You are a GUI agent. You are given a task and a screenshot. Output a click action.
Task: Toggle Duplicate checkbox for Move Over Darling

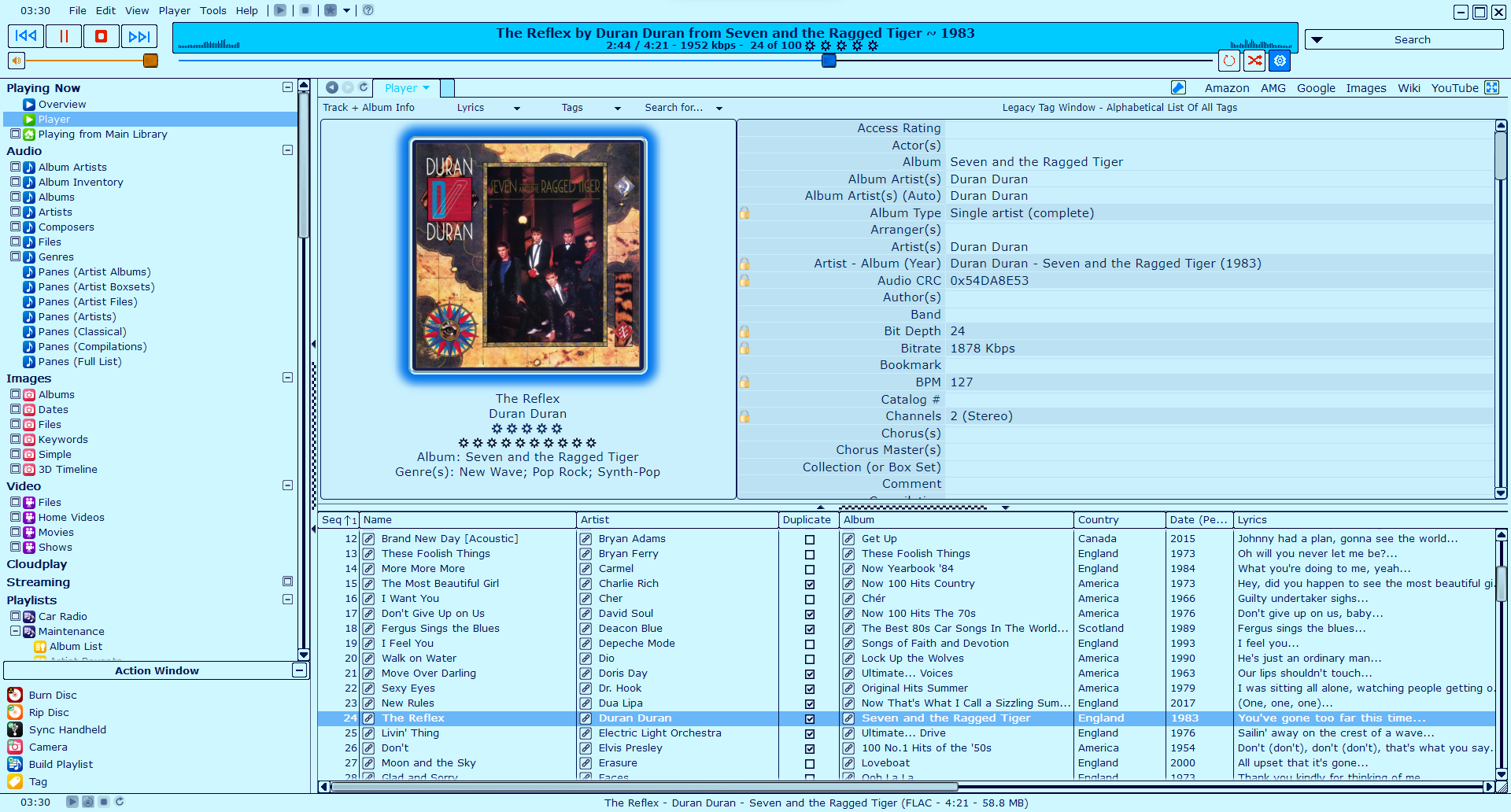tap(809, 674)
